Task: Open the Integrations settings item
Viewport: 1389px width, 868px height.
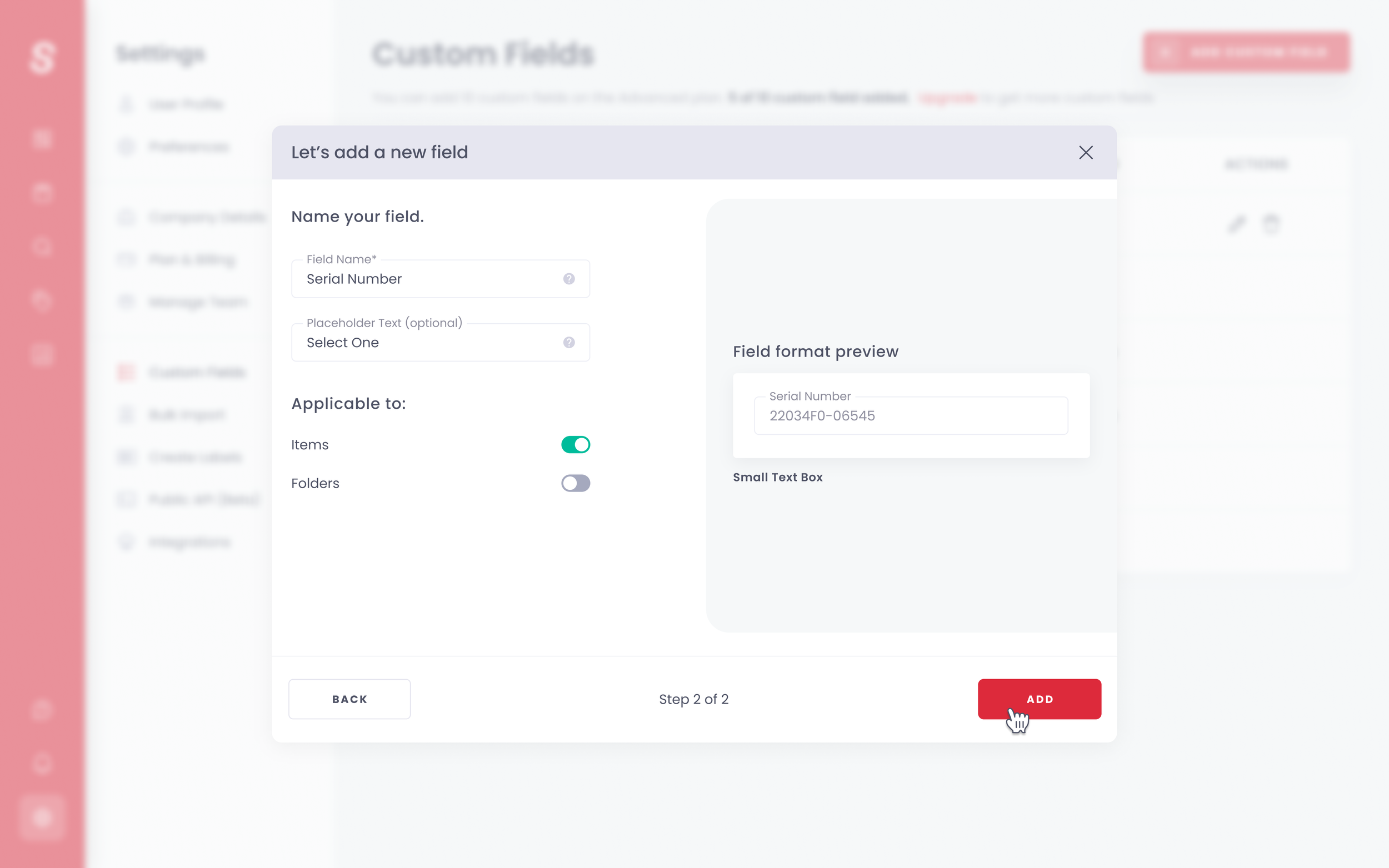Action: [189, 542]
